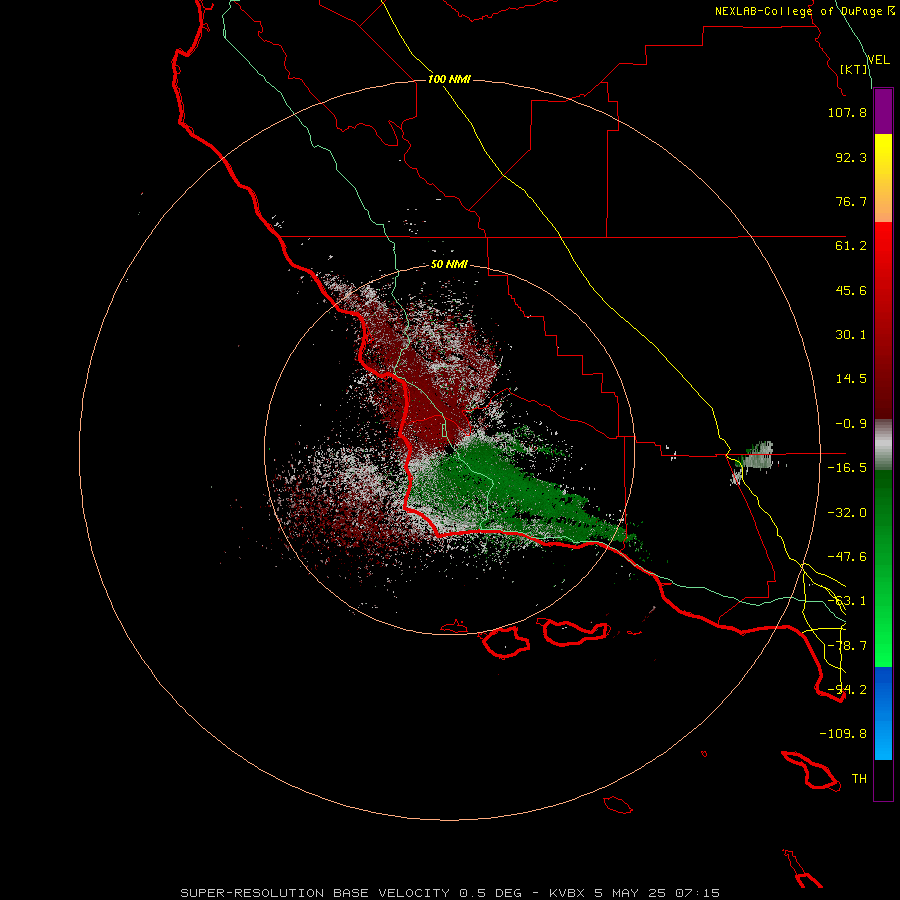The width and height of the screenshot is (900, 900).
Task: Select the -16.5 scale value
Action: coord(847,468)
